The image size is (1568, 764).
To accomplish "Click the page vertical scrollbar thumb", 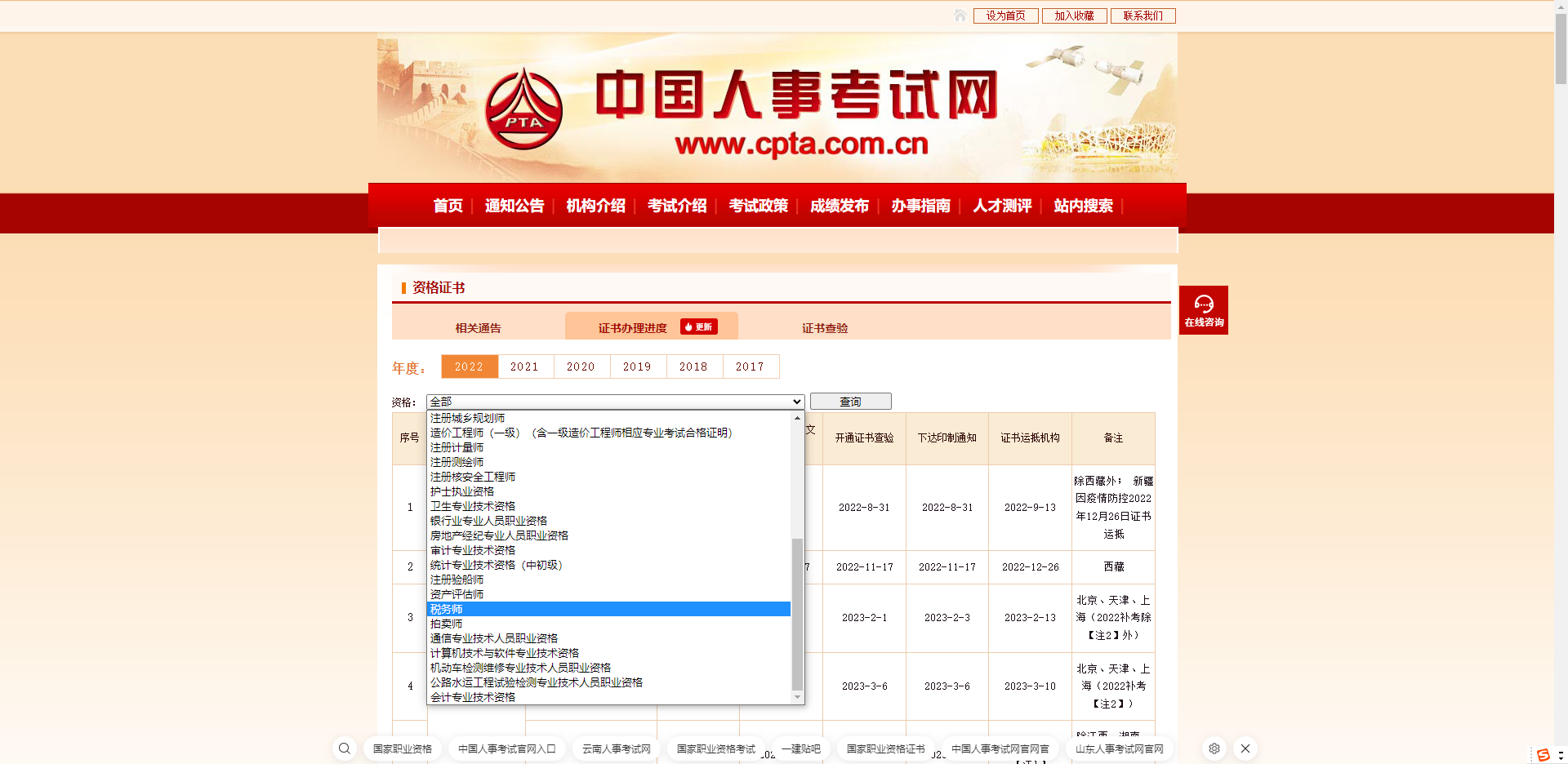I will [1561, 49].
